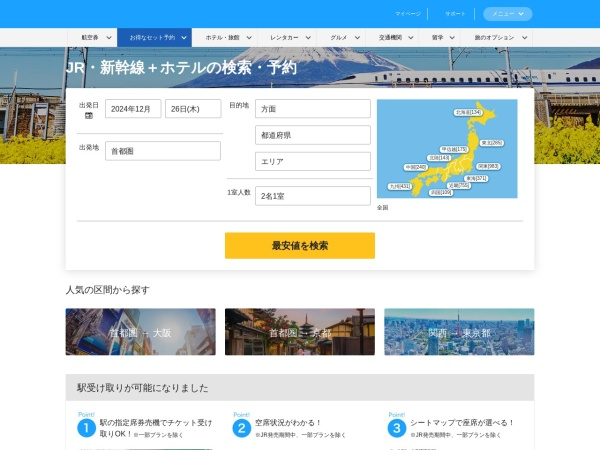The image size is (600, 450).
Task: Select 四国[109] on the Japan map
Action: tap(441, 192)
